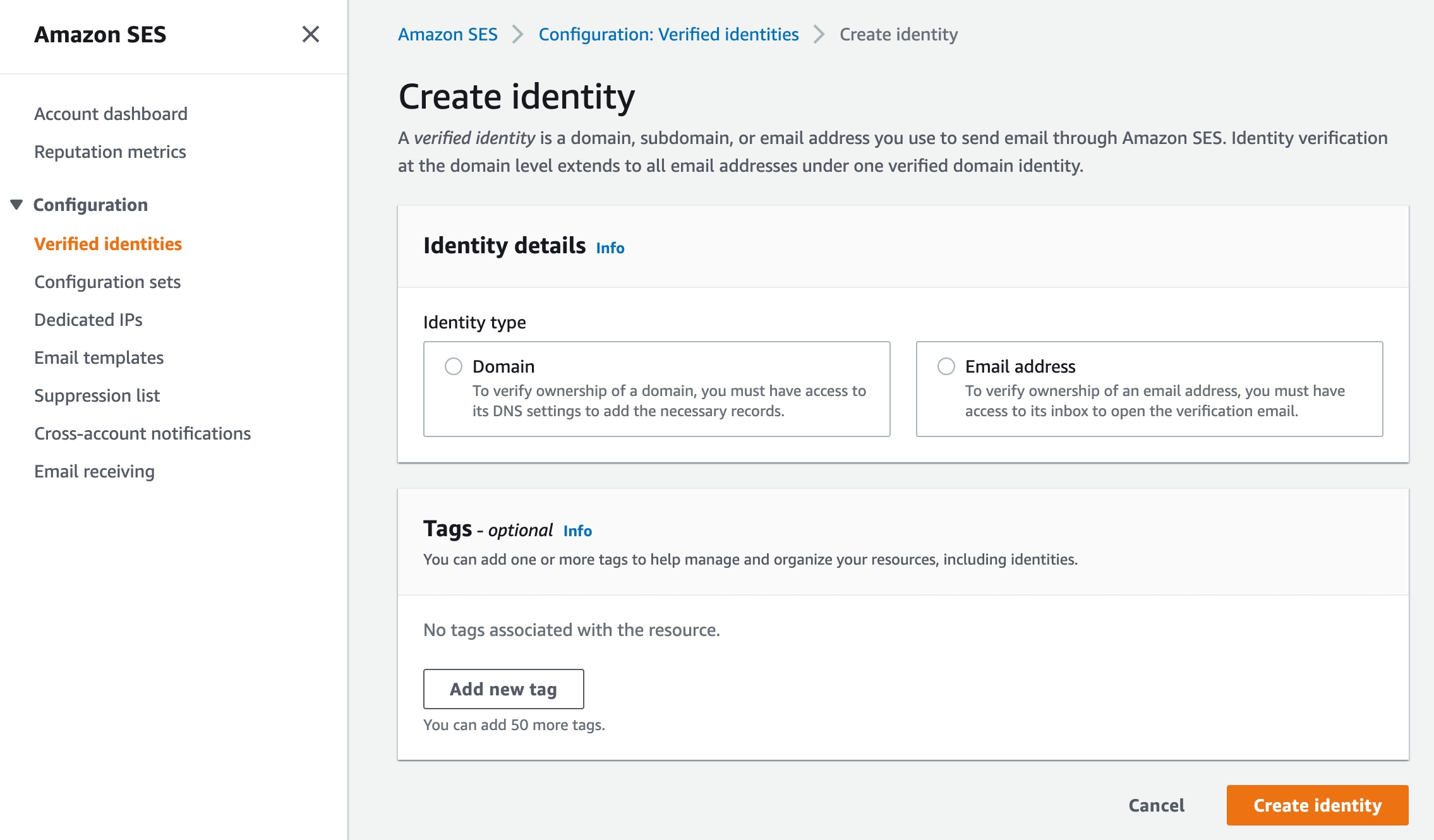
Task: Close the Amazon SES sidebar panel
Action: click(x=310, y=34)
